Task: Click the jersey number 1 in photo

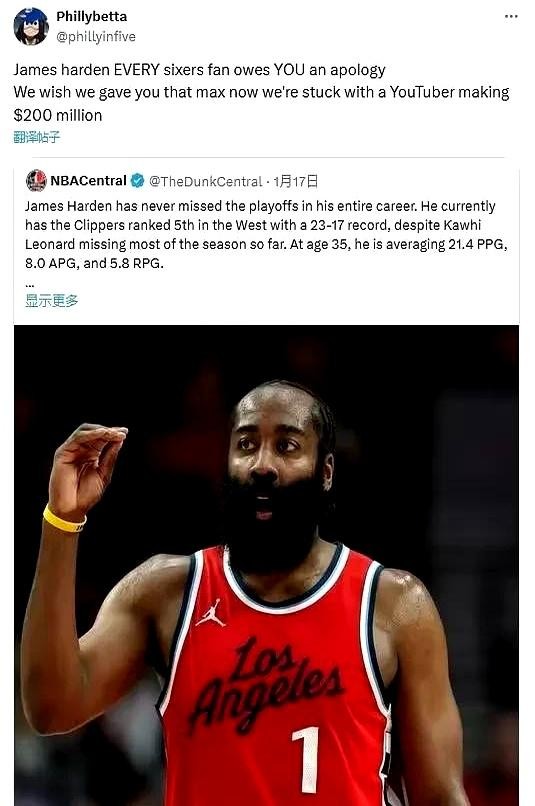Action: click(x=307, y=759)
